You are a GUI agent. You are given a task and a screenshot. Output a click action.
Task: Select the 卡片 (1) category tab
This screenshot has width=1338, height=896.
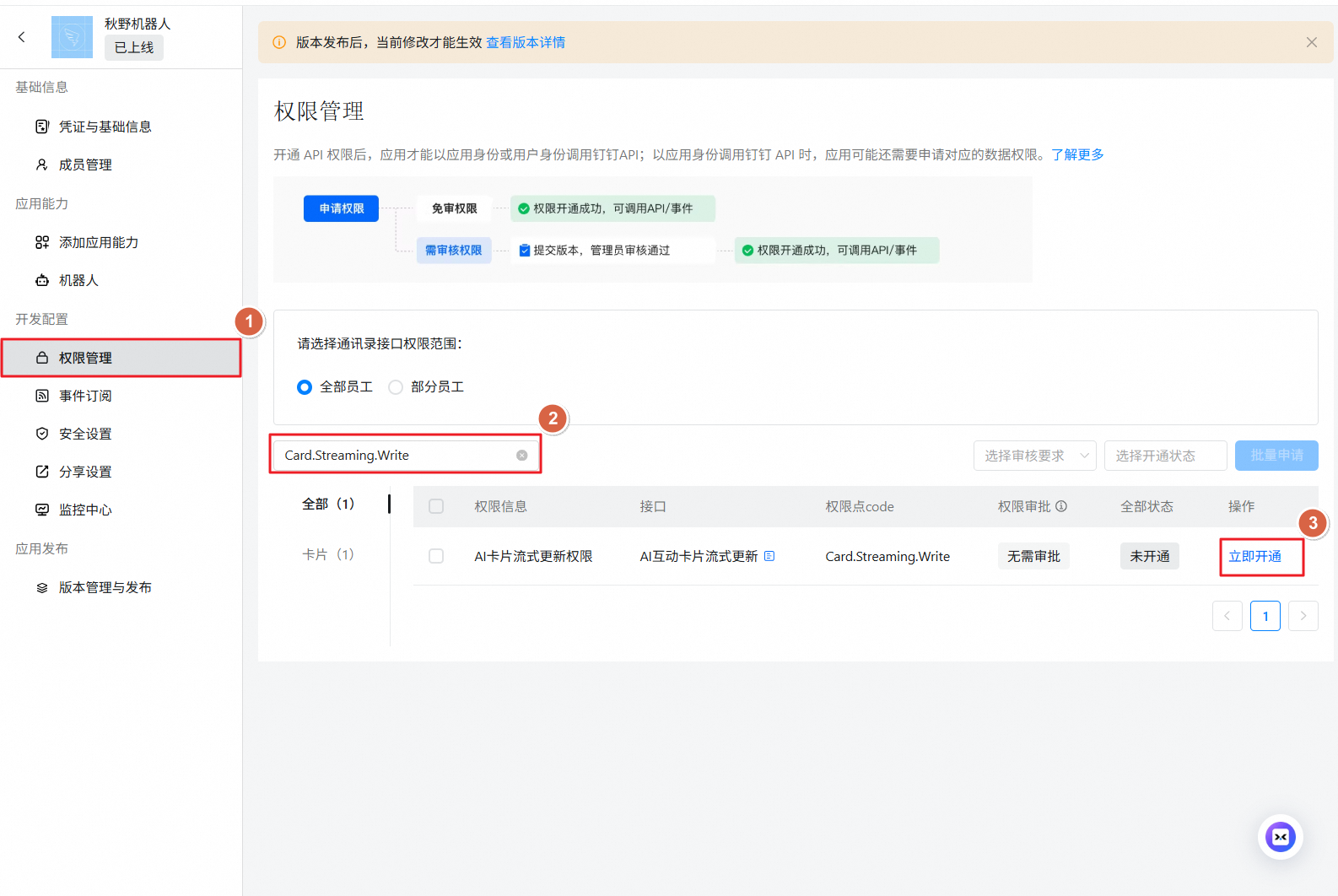click(x=328, y=554)
